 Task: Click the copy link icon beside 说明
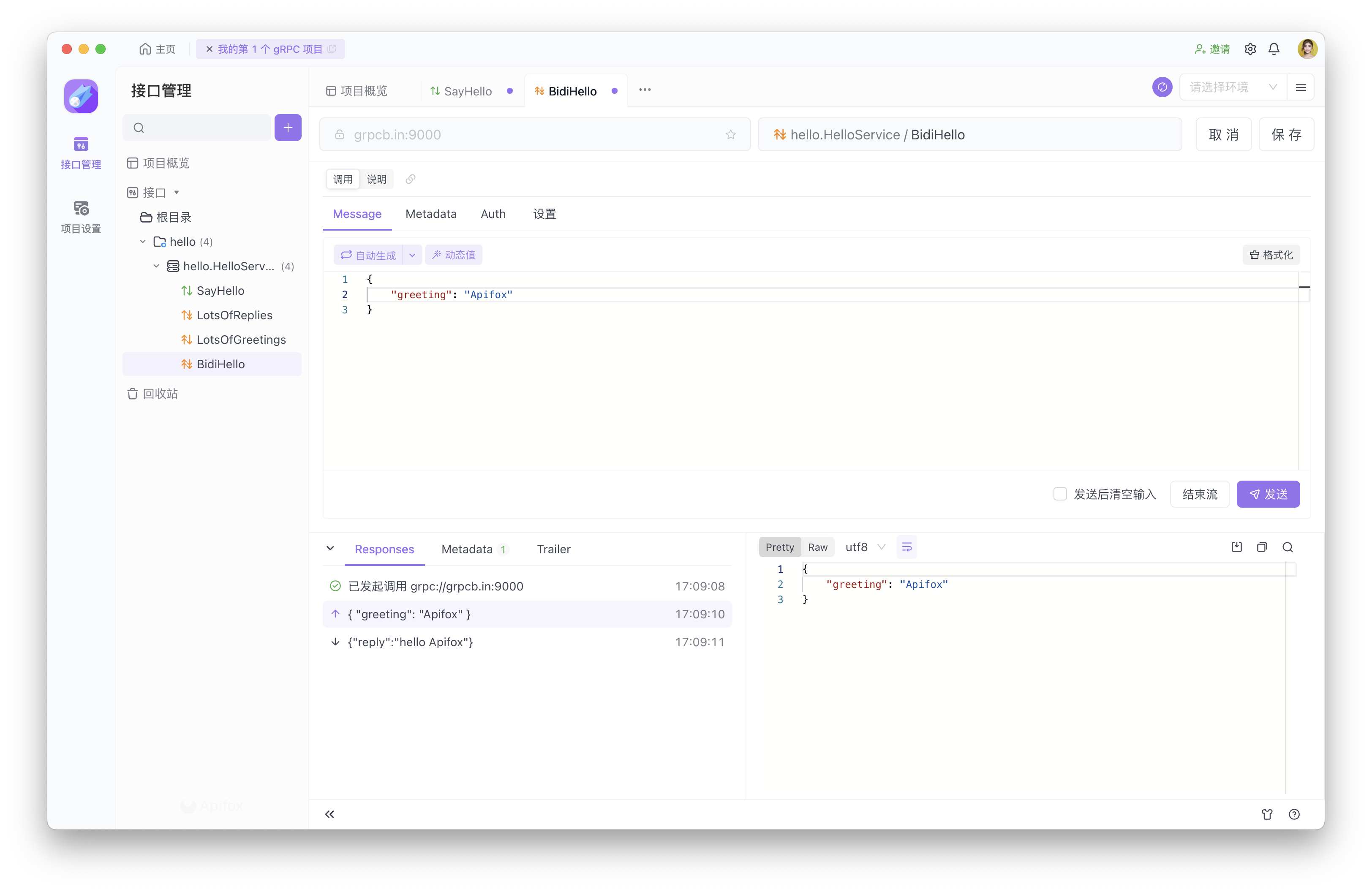(x=411, y=179)
